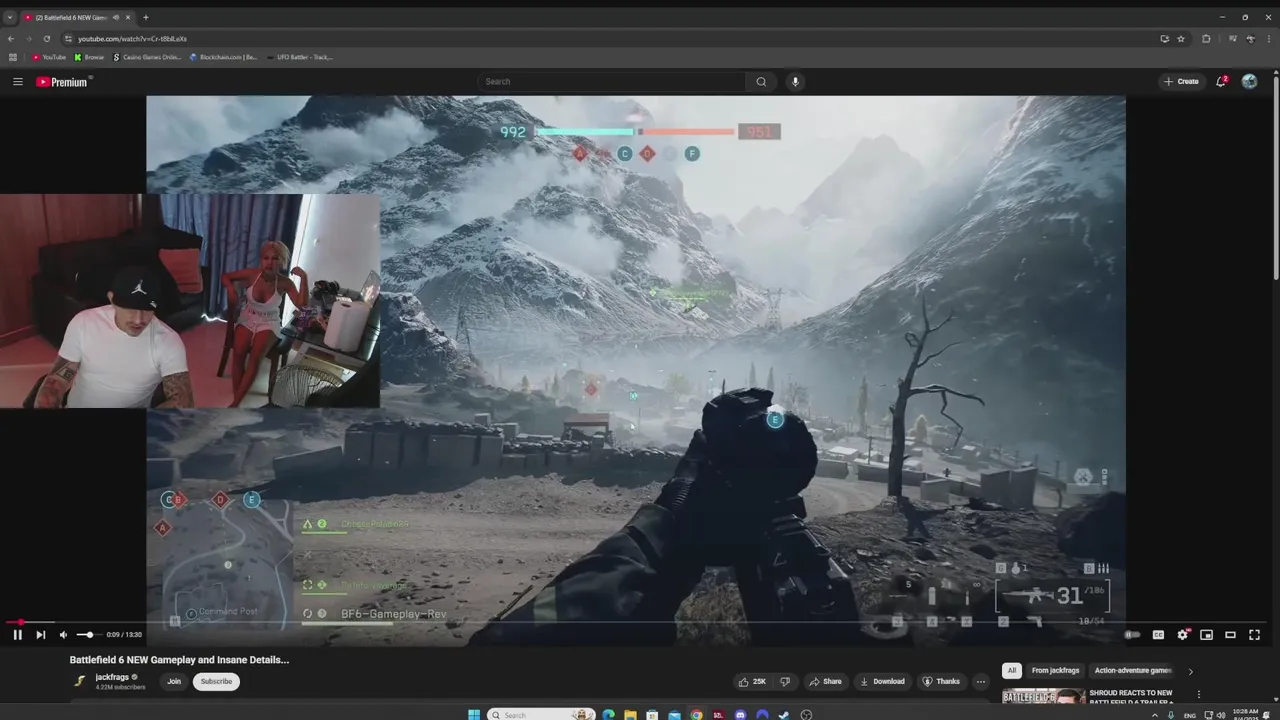Pause the video with the player control
The height and width of the screenshot is (720, 1280).
click(18, 634)
